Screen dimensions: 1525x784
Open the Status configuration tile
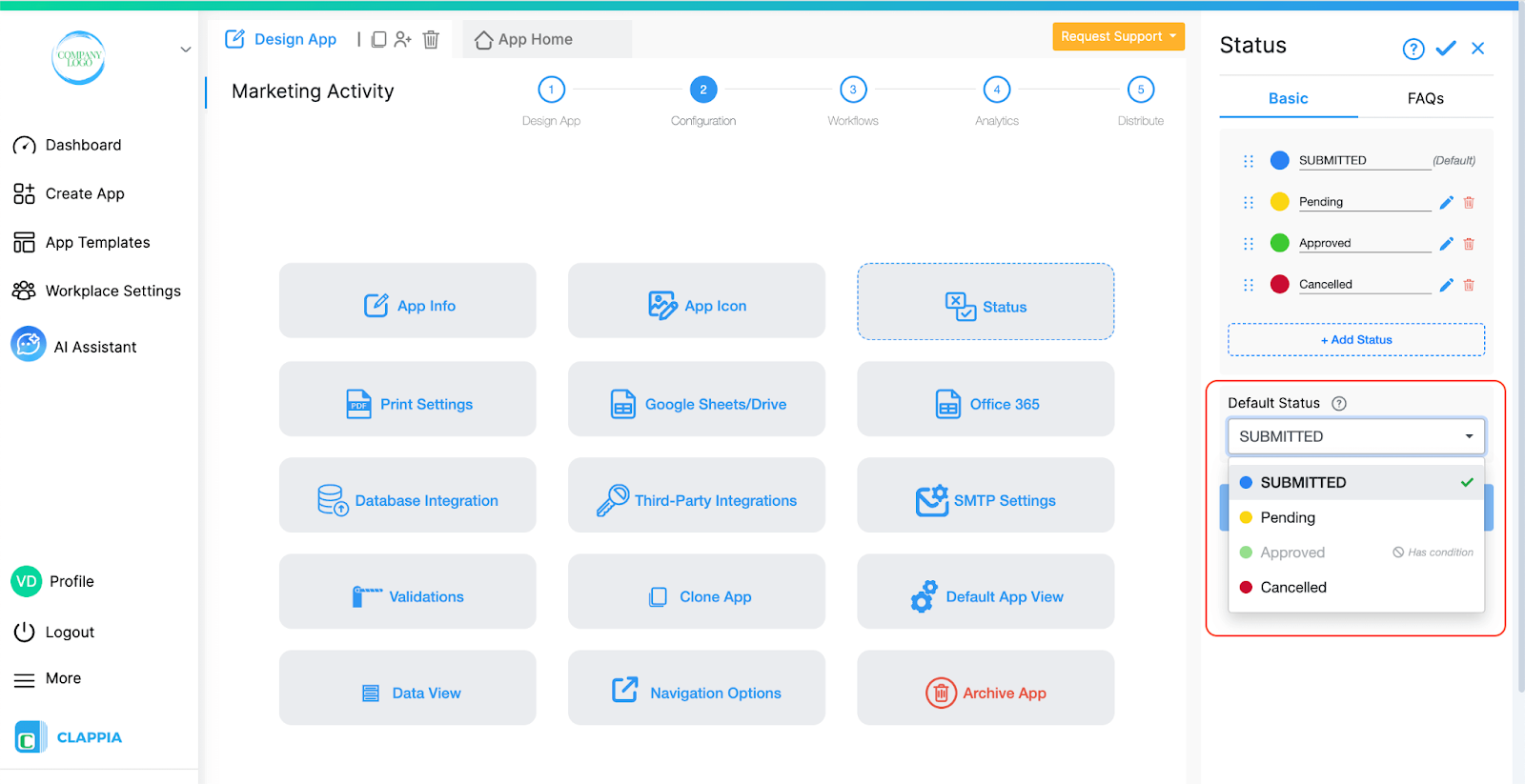point(986,302)
